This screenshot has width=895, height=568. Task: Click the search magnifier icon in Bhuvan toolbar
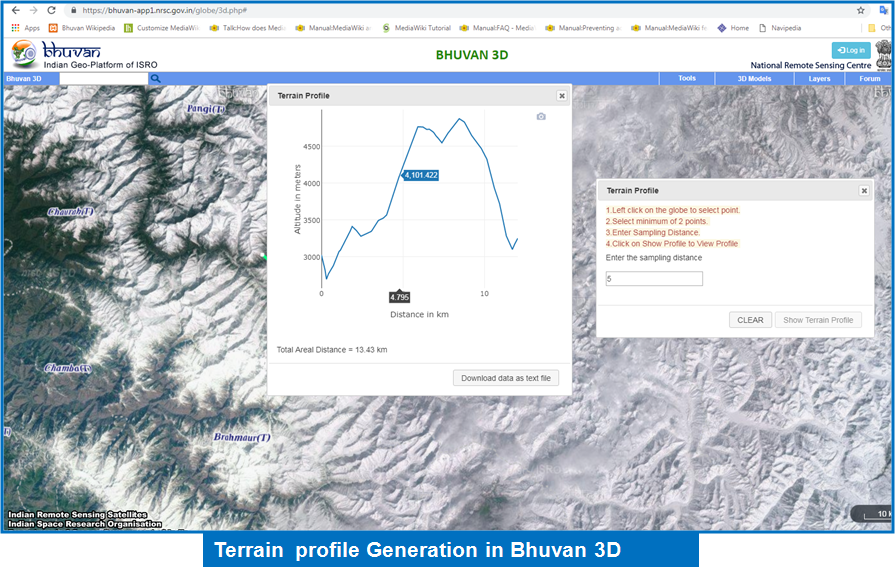click(x=155, y=79)
